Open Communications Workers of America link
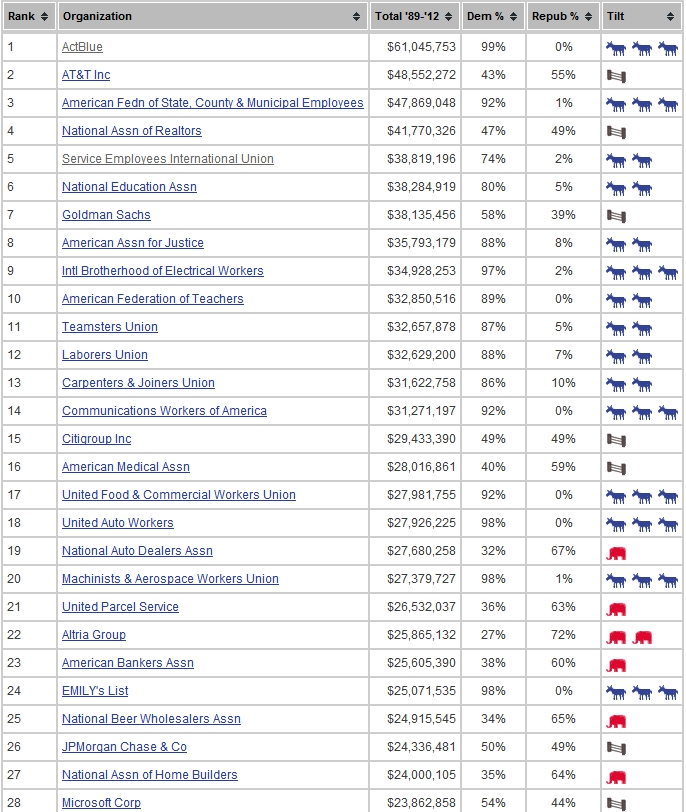This screenshot has width=686, height=812. 164,411
